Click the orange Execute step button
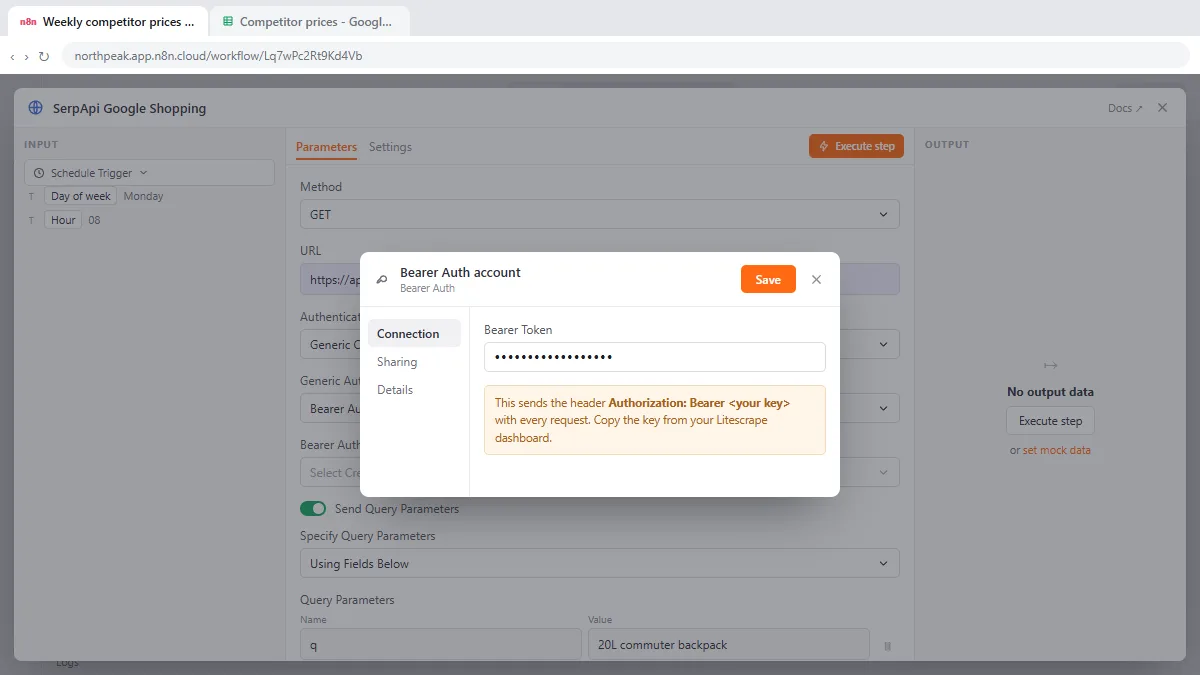The image size is (1200, 675). click(x=856, y=146)
